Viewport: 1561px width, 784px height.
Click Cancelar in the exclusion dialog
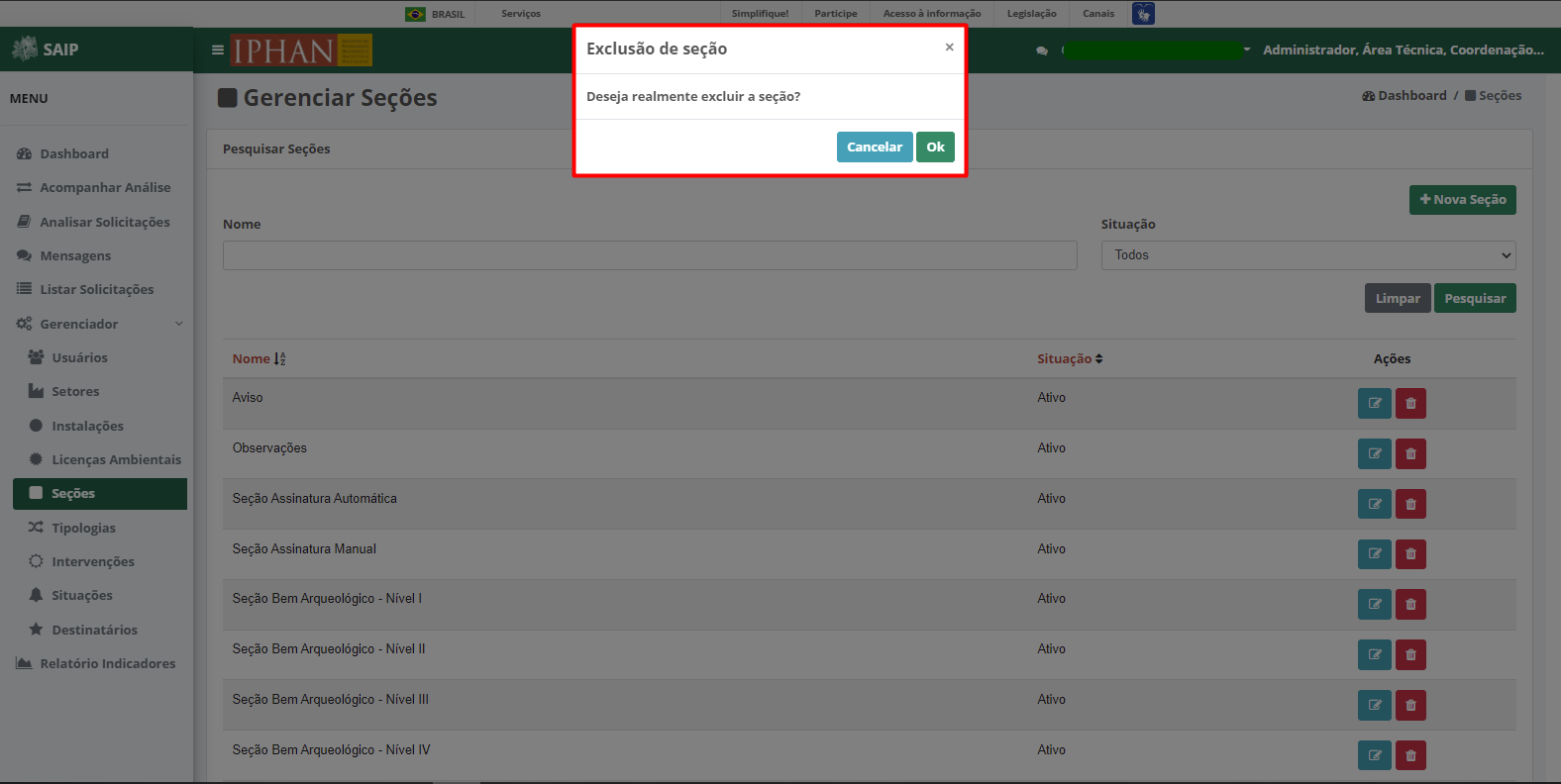pyautogui.click(x=875, y=147)
